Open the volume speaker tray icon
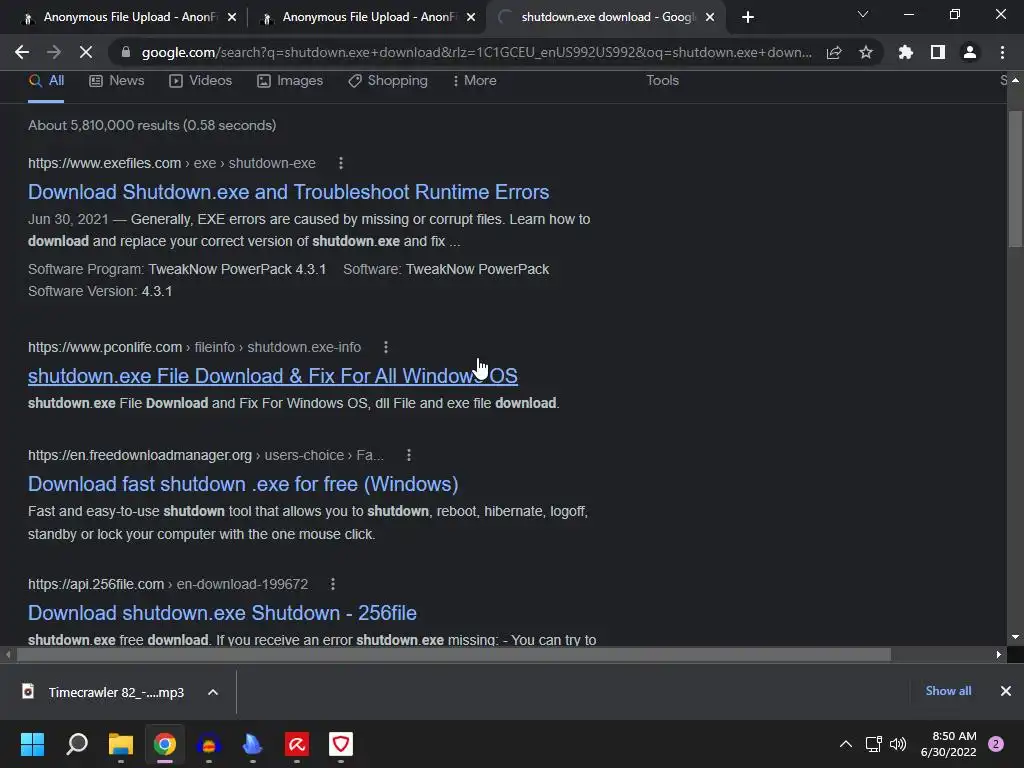The height and width of the screenshot is (768, 1024). (x=898, y=744)
